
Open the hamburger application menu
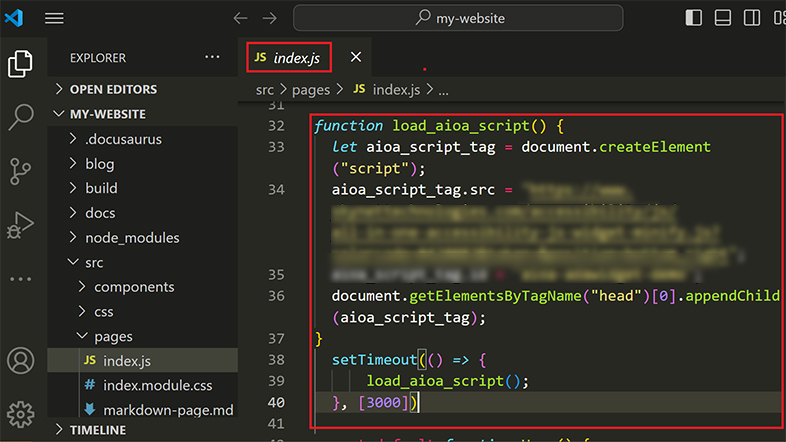(x=54, y=19)
